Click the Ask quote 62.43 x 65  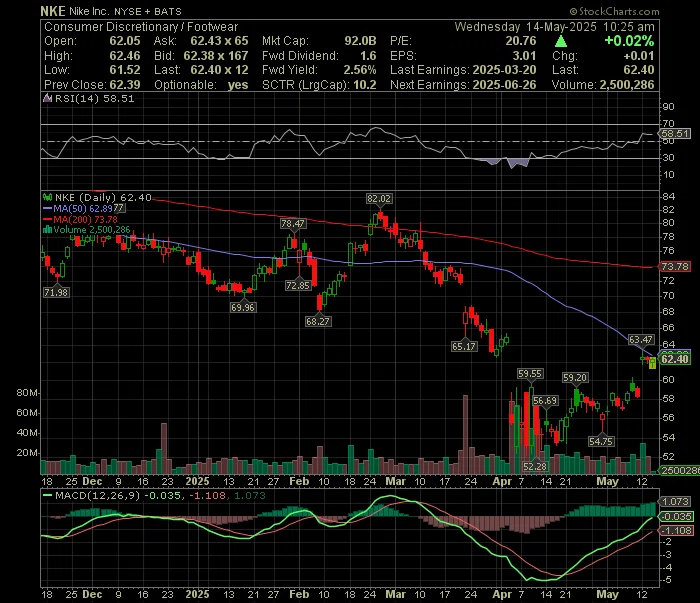tap(219, 41)
